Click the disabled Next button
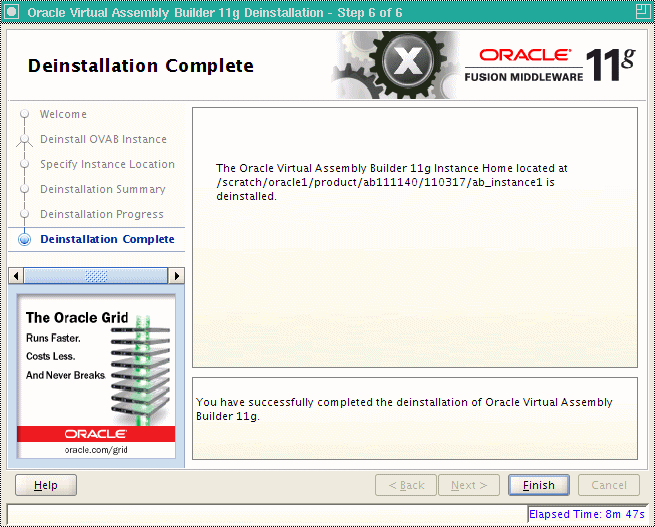Image resolution: width=655 pixels, height=527 pixels. [469, 485]
